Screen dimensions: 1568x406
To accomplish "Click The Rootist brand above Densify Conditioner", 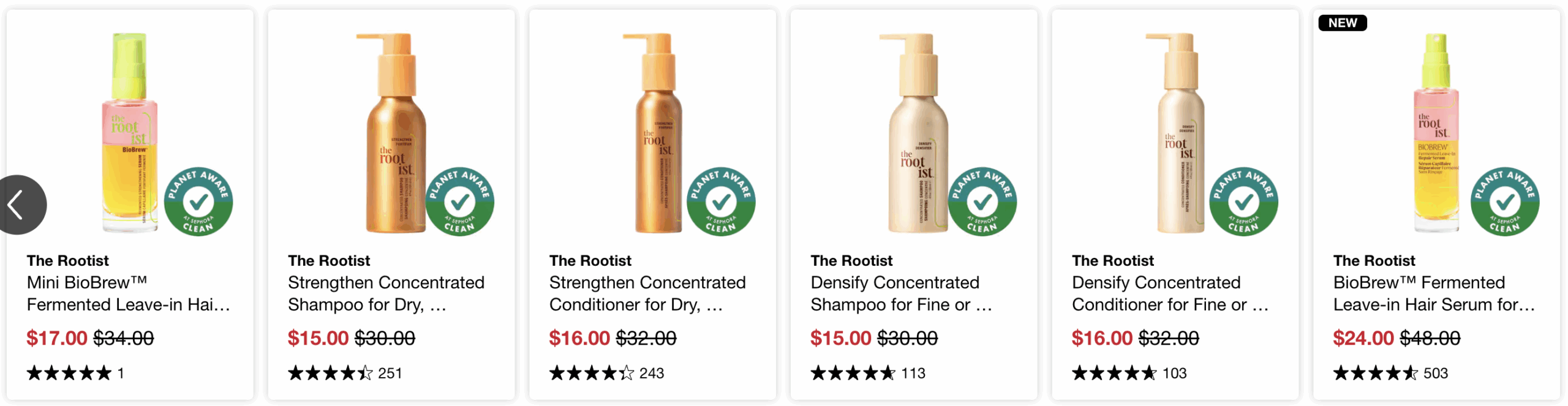I will pyautogui.click(x=1113, y=261).
